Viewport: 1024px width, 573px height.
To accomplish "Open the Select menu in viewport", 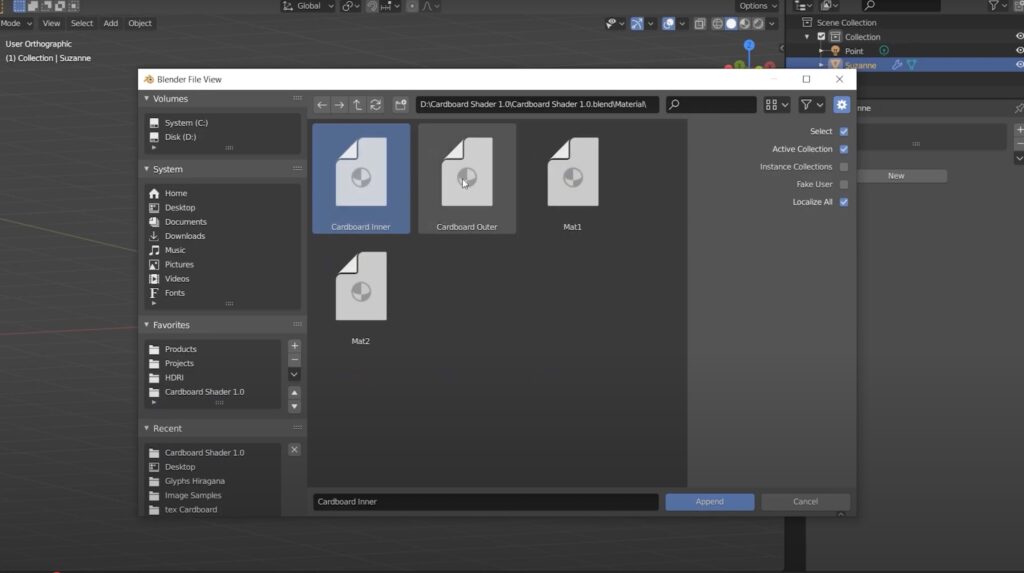I will (82, 23).
